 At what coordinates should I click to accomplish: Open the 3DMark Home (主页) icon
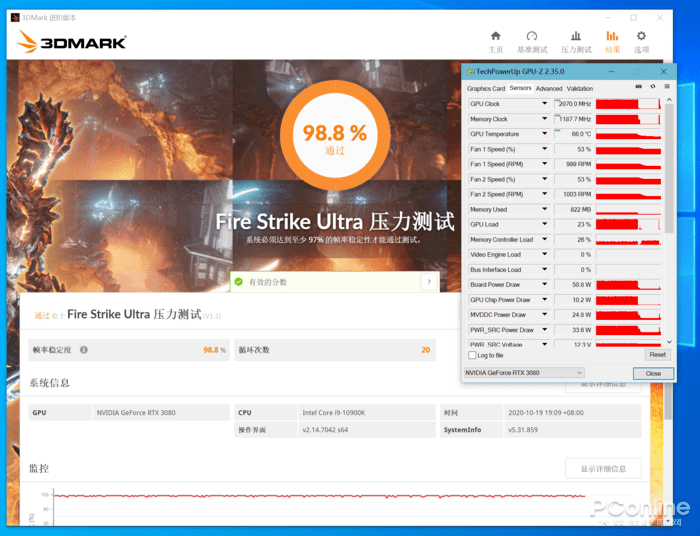[496, 36]
